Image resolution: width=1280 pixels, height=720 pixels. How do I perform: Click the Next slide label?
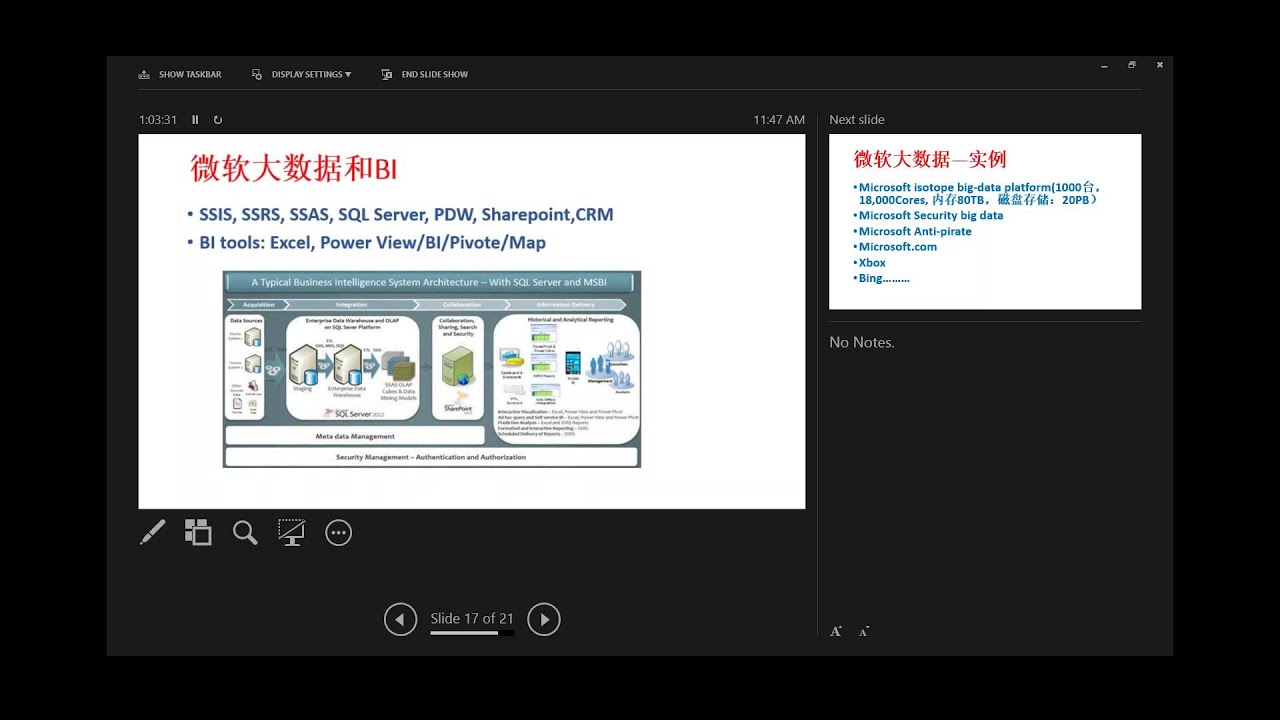tap(857, 120)
